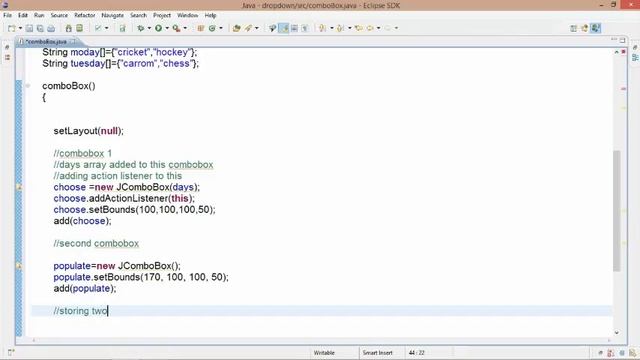Viewport: 640px width, 360px height.
Task: Maximize the editor area view
Action: [x=622, y=40]
